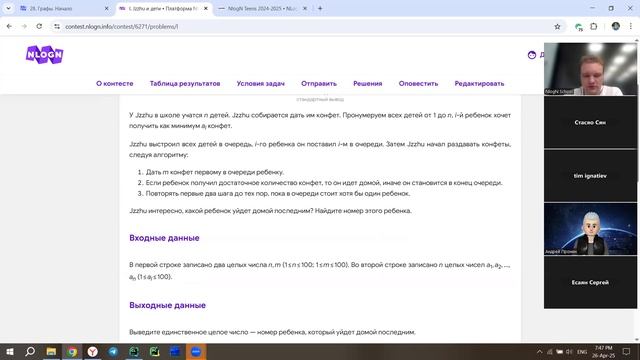Open Telegram from taskbar
Viewport: 640px width, 360px height.
(113, 351)
